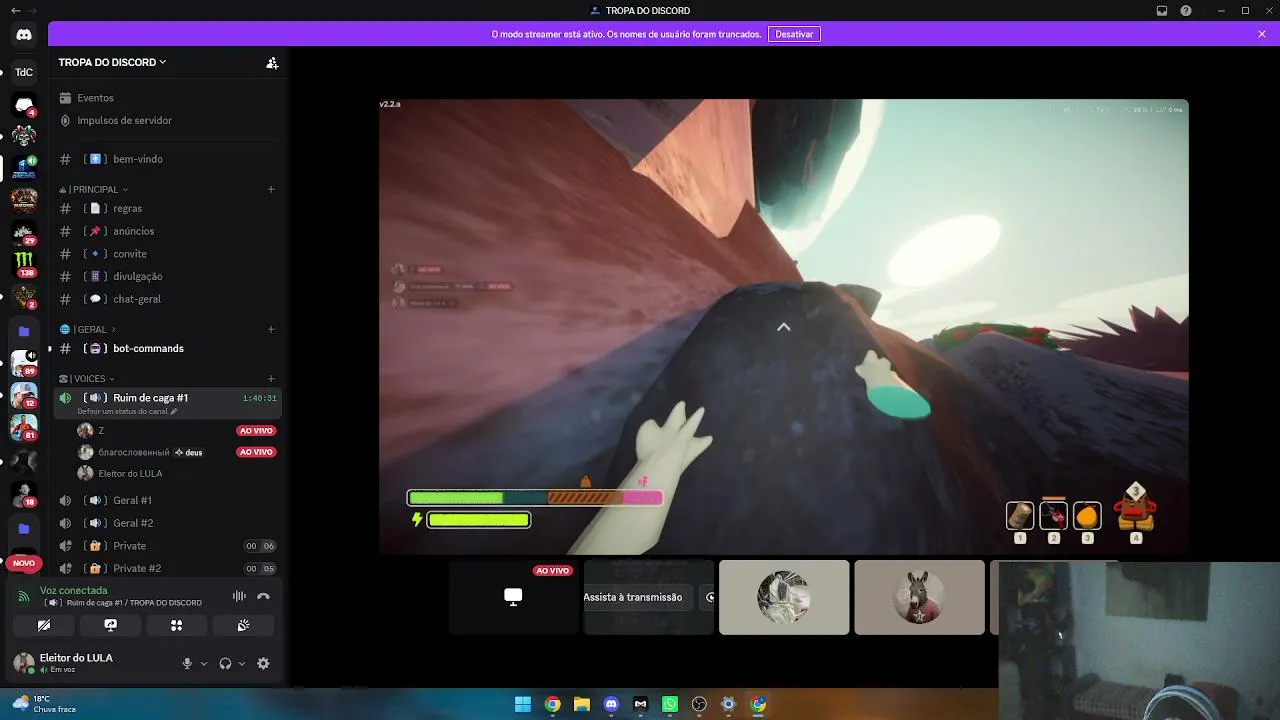Start screen sharing from the voice panel
This screenshot has height=720, width=1280.
(110, 625)
